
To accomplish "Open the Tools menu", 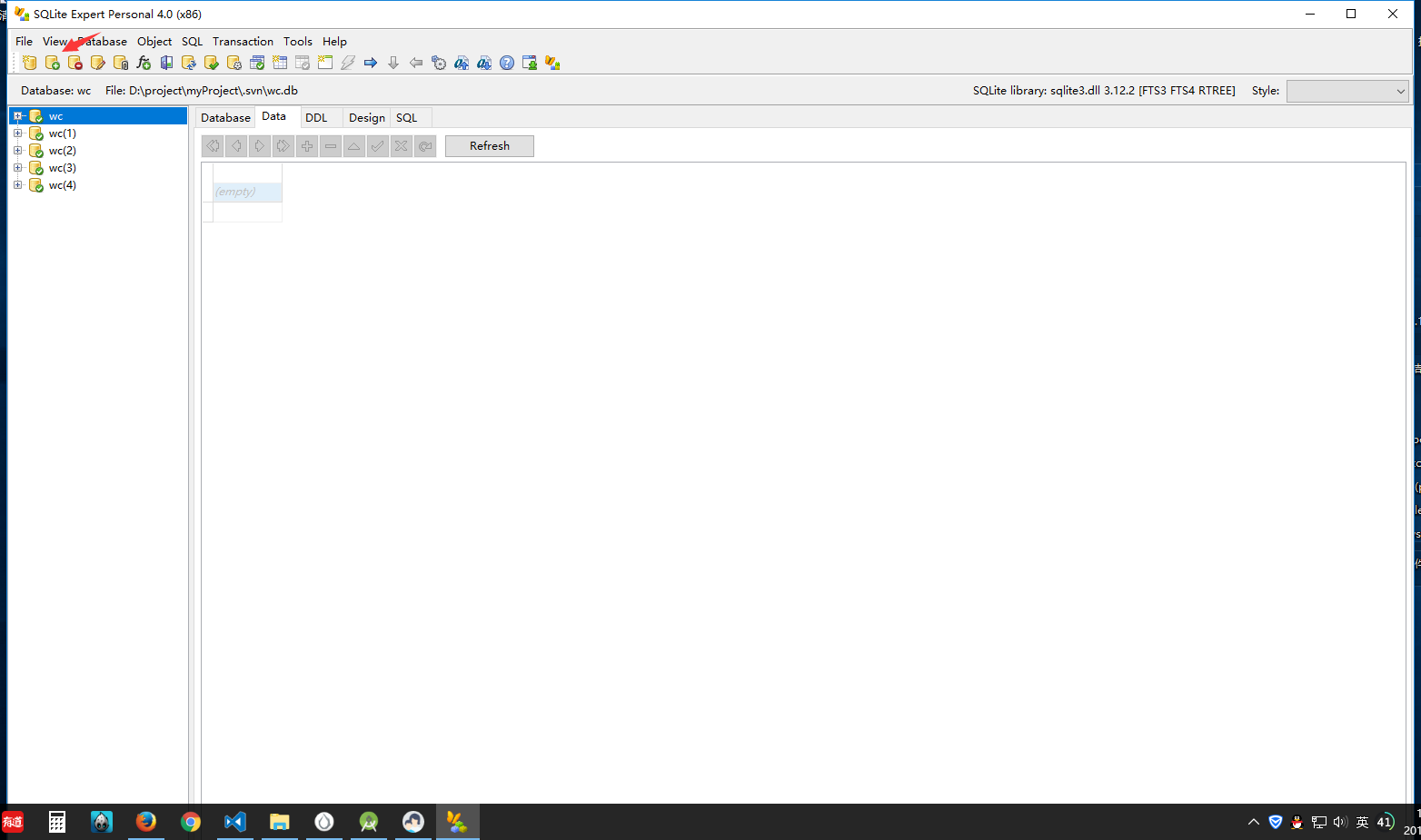I will 297,42.
